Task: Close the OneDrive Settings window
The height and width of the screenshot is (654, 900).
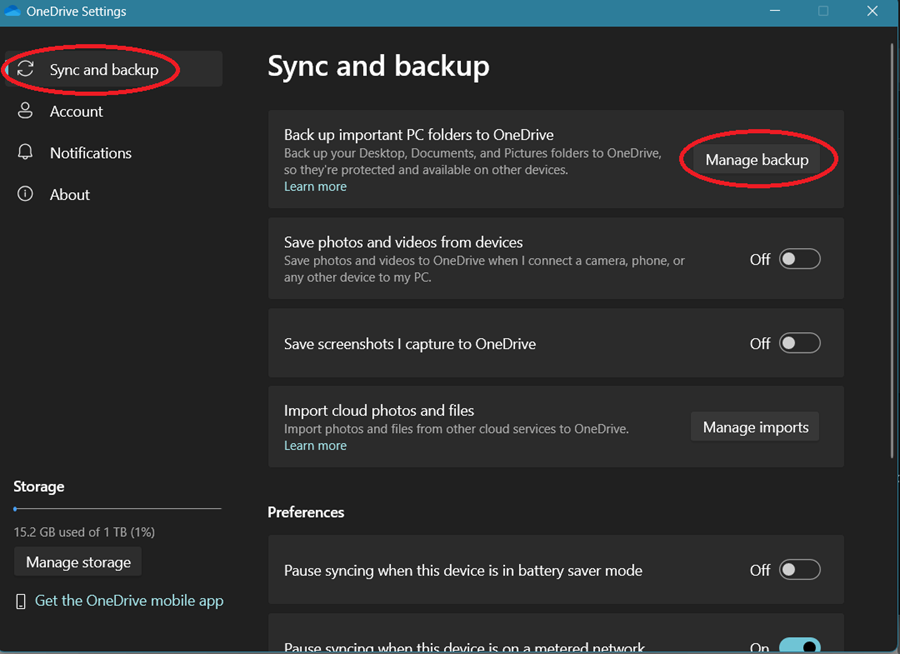Action: (872, 11)
